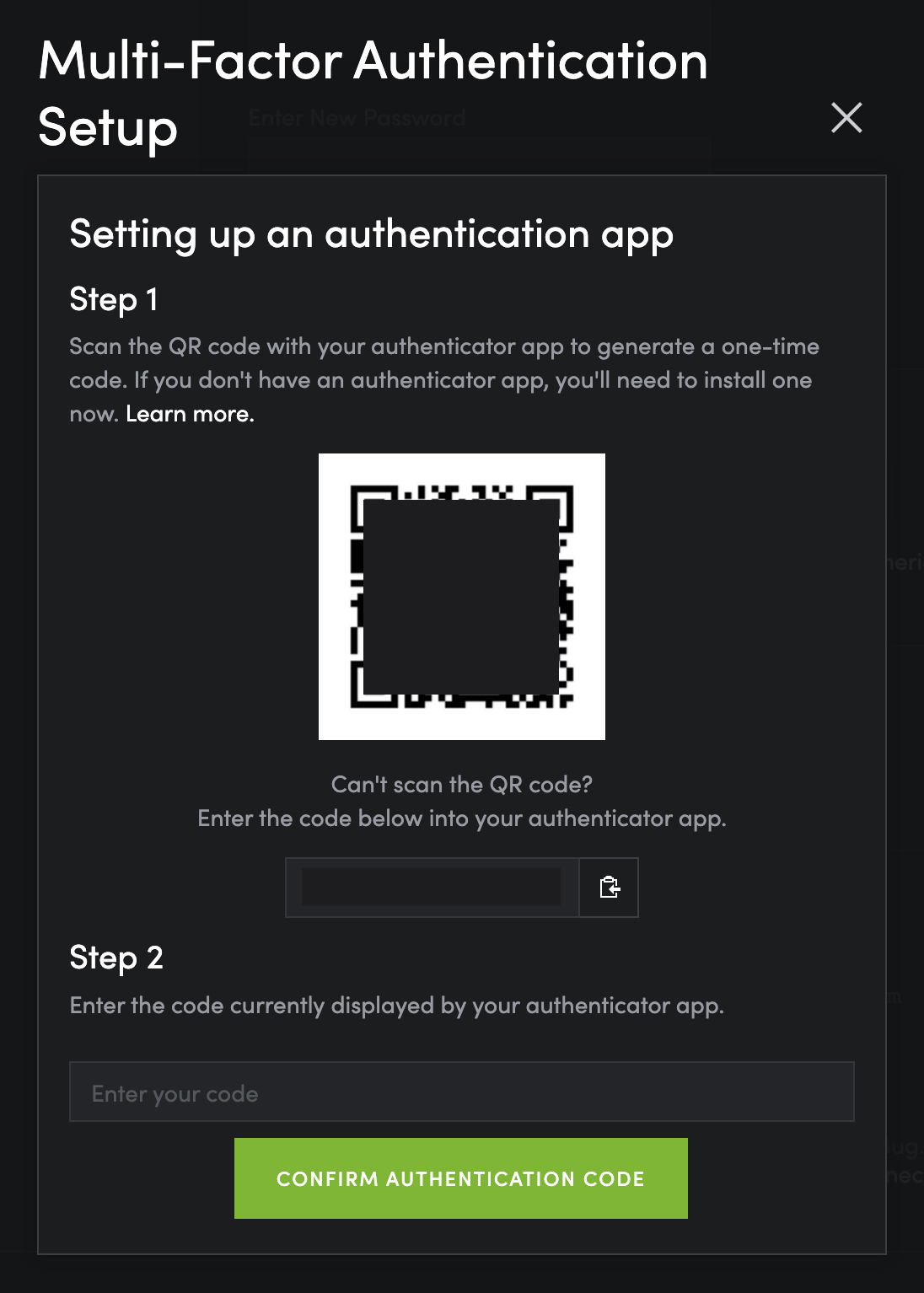924x1293 pixels.
Task: Click the white border around the QR code
Action: coord(333,723)
